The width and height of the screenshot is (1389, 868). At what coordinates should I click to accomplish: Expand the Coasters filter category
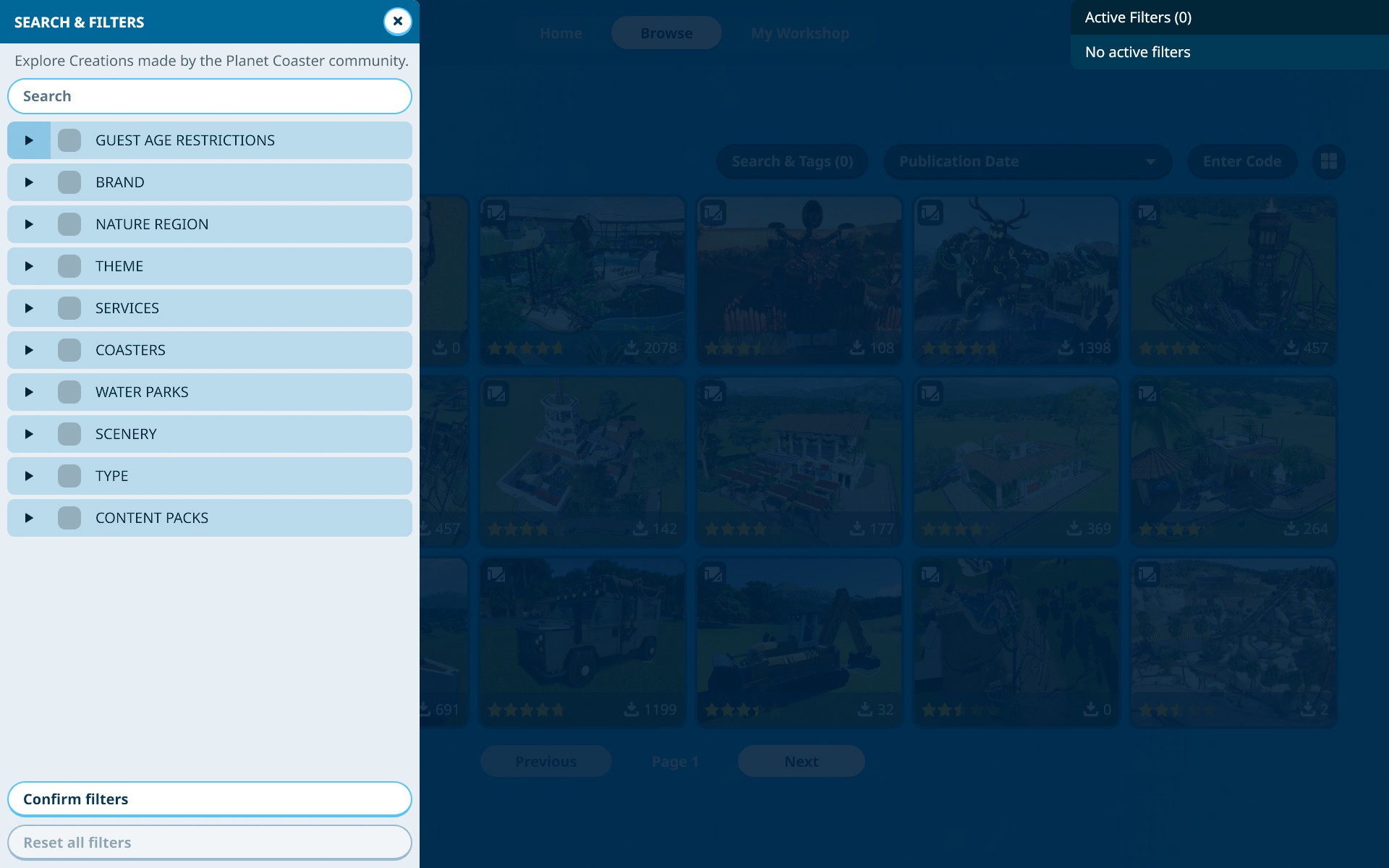(29, 350)
